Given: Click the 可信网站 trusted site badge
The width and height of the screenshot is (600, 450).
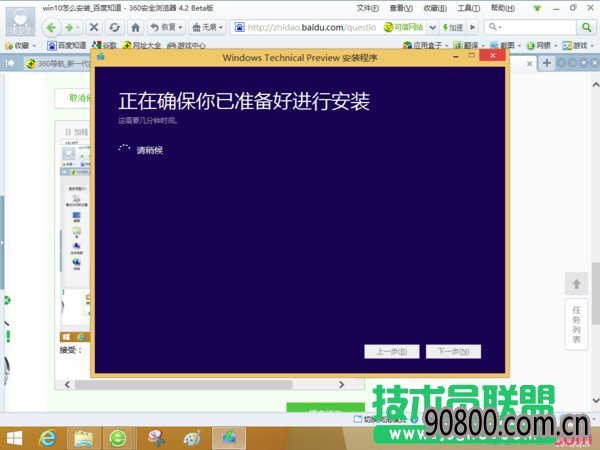Looking at the screenshot, I should (x=404, y=28).
